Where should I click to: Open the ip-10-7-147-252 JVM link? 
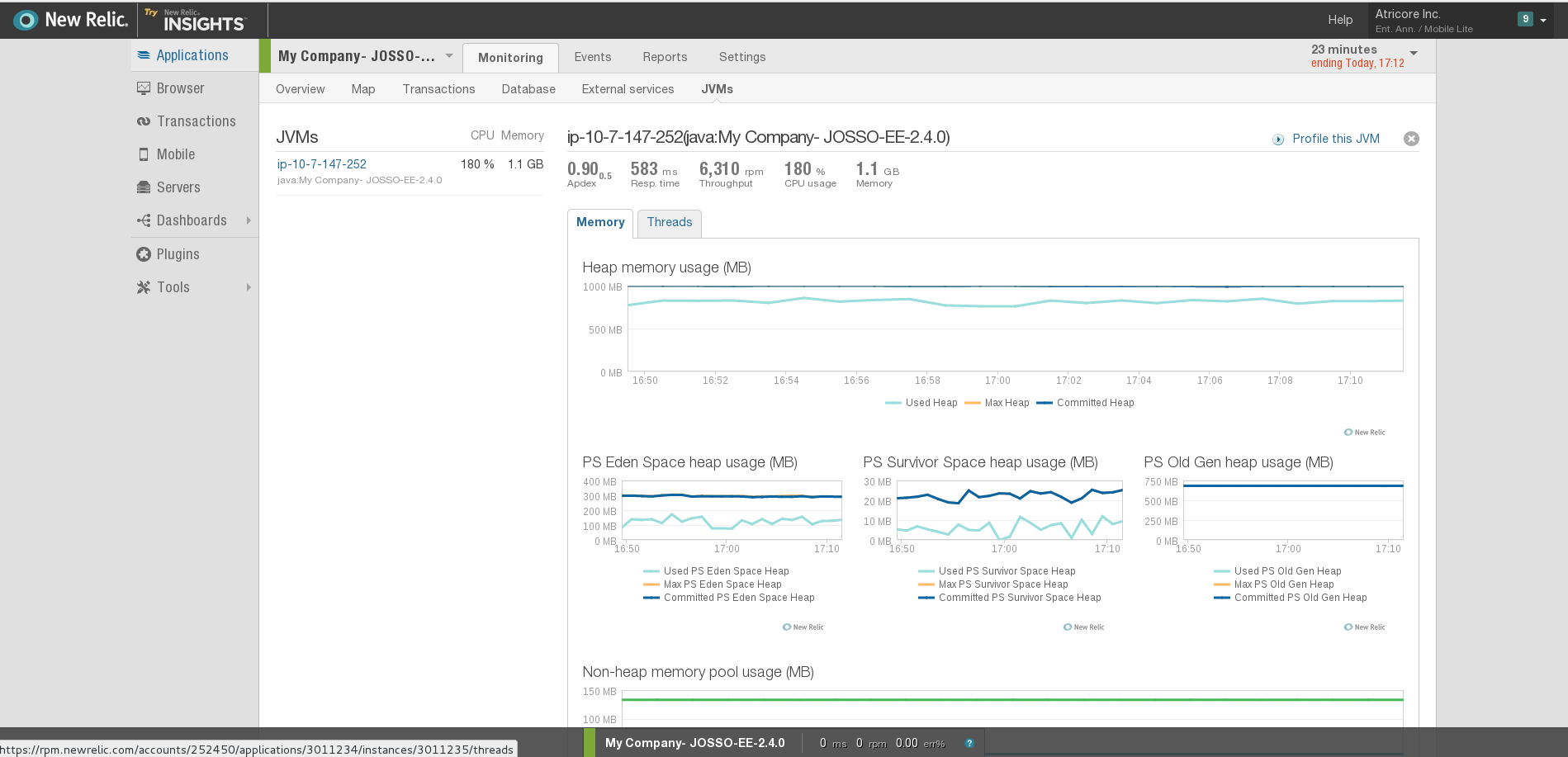coord(322,164)
